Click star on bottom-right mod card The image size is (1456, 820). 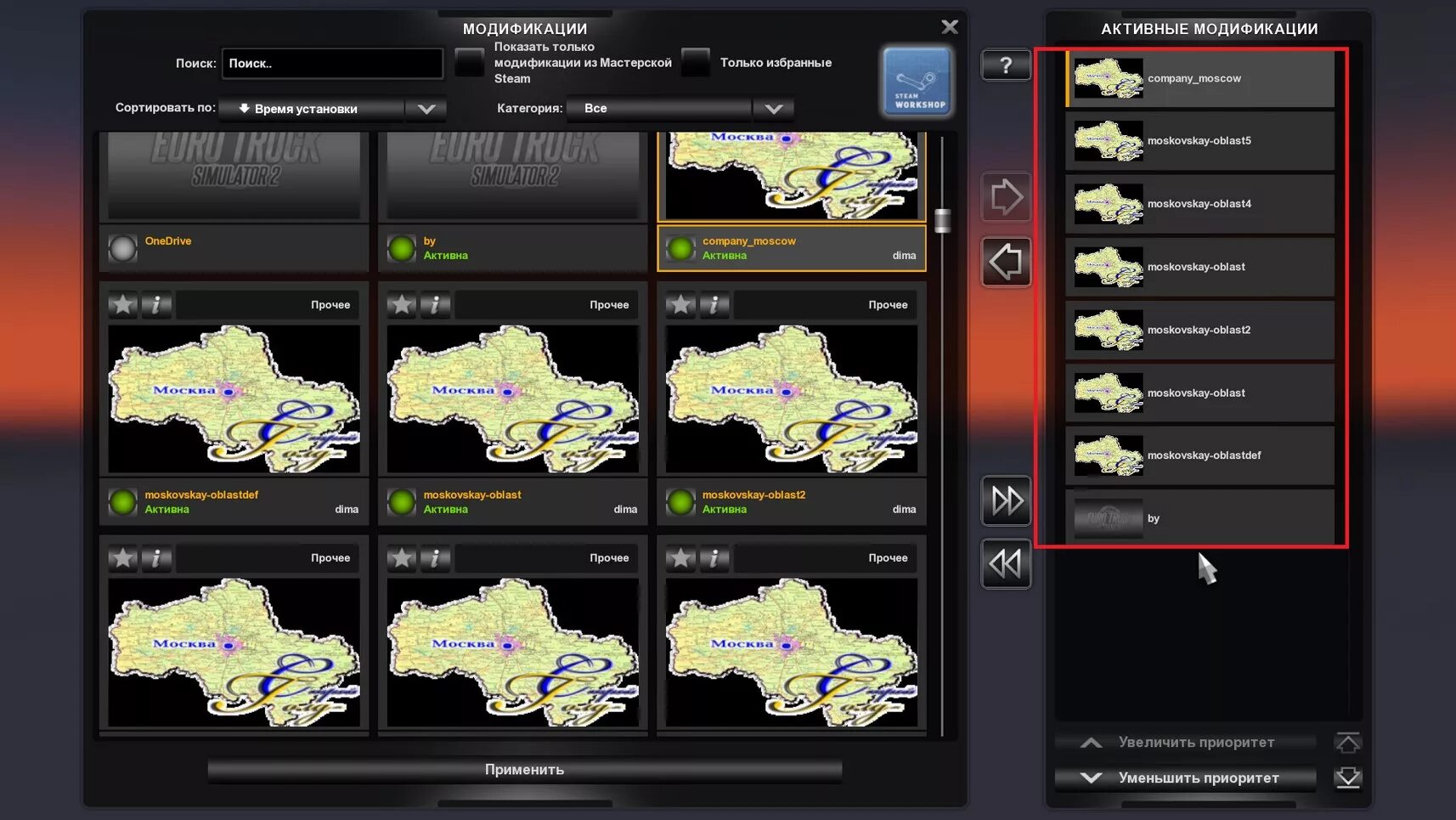(x=680, y=557)
